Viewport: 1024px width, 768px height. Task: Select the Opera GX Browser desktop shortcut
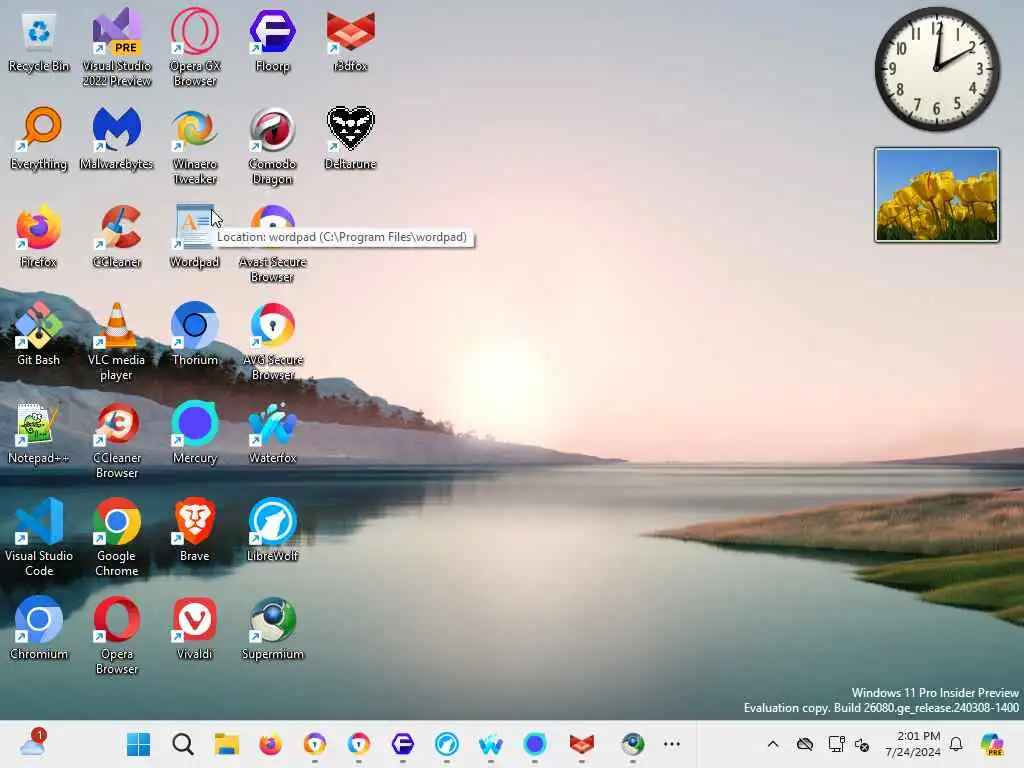click(195, 47)
